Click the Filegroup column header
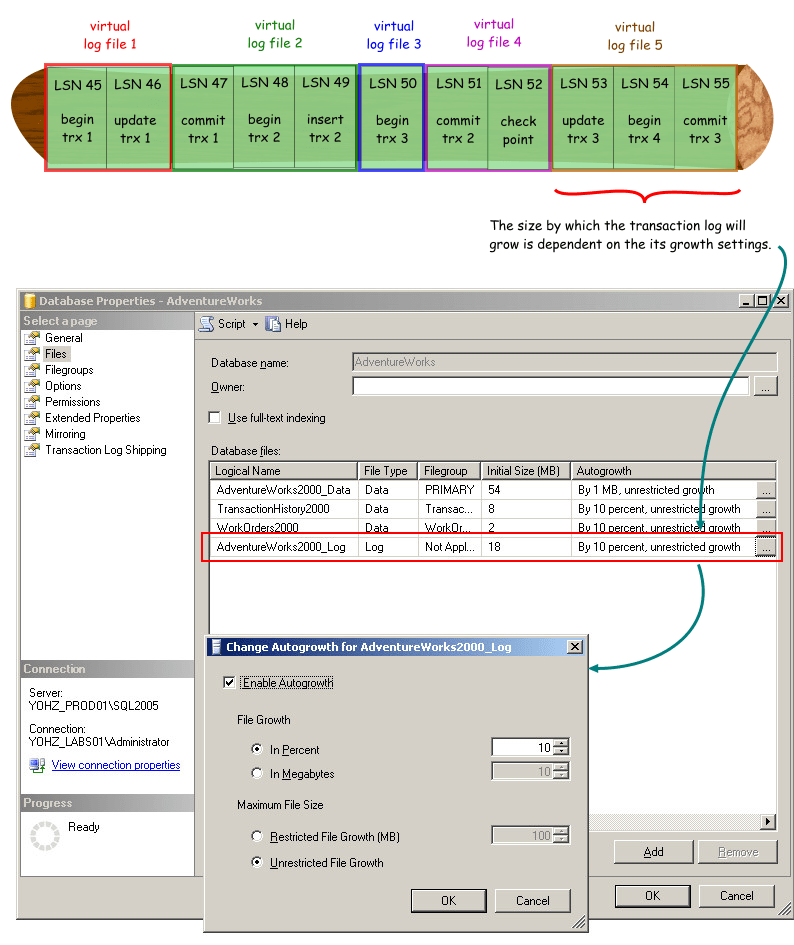The image size is (794, 945). click(449, 471)
